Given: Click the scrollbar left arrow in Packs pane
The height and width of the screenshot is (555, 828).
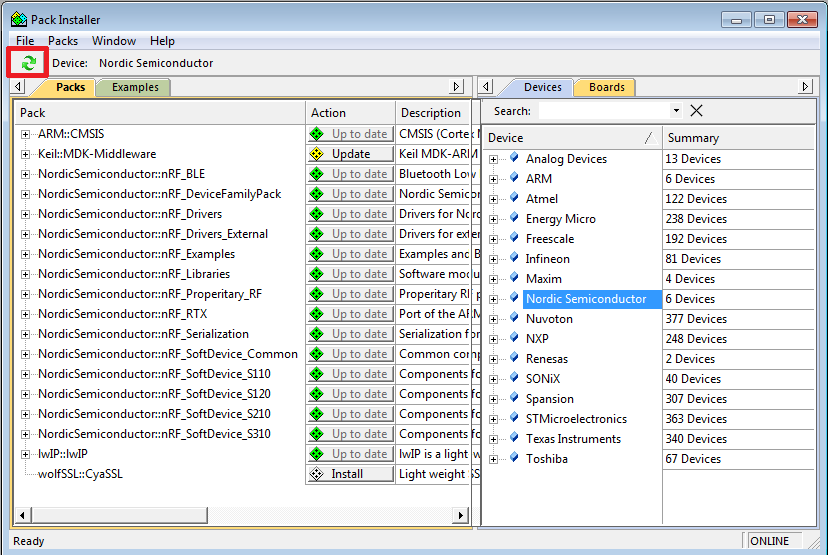Looking at the screenshot, I should pos(23,515).
